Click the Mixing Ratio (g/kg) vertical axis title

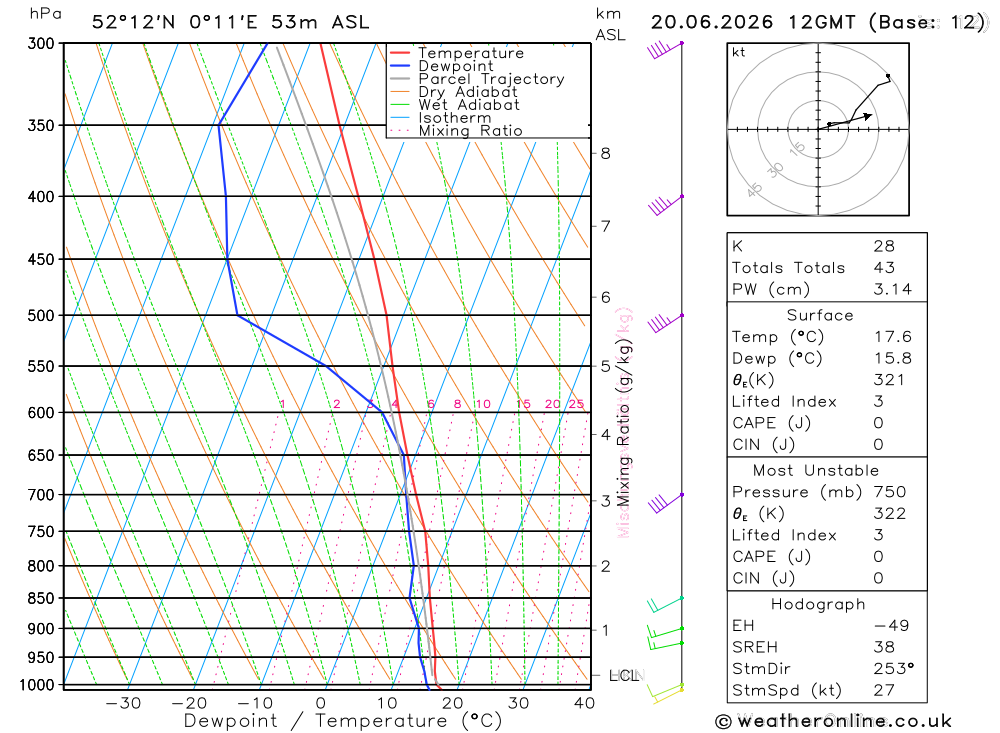pyautogui.click(x=623, y=423)
